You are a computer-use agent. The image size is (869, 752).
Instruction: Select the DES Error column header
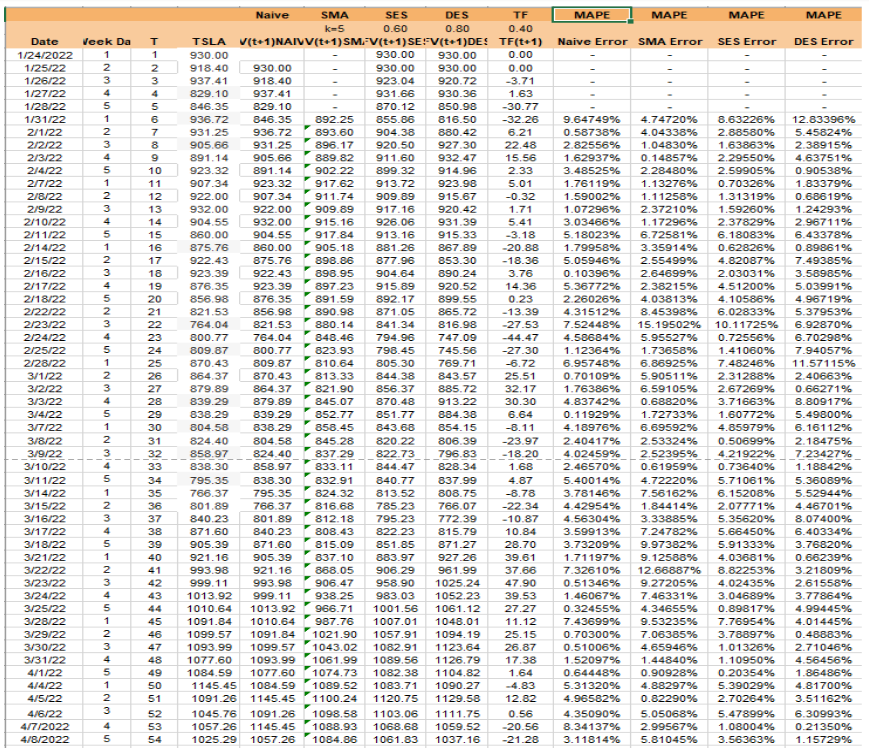tap(824, 42)
